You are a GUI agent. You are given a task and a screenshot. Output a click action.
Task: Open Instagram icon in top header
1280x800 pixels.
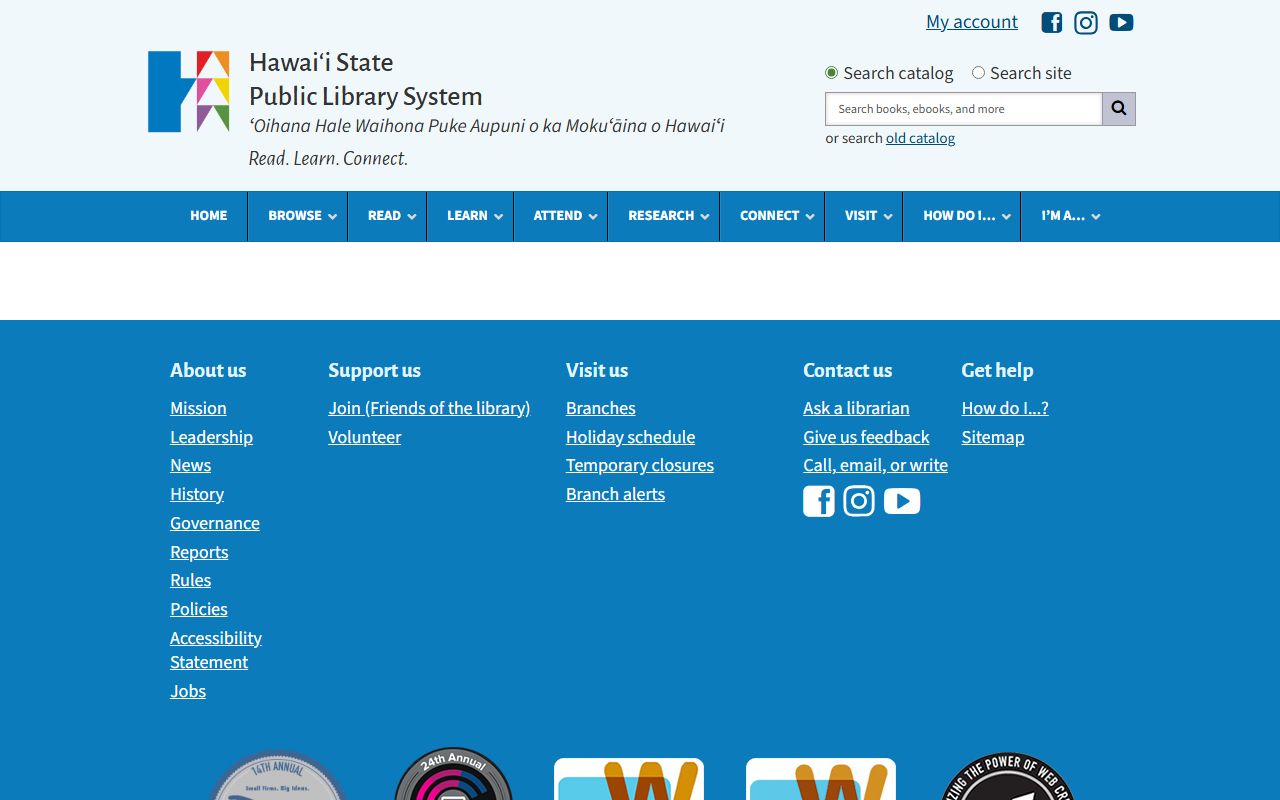click(x=1086, y=22)
